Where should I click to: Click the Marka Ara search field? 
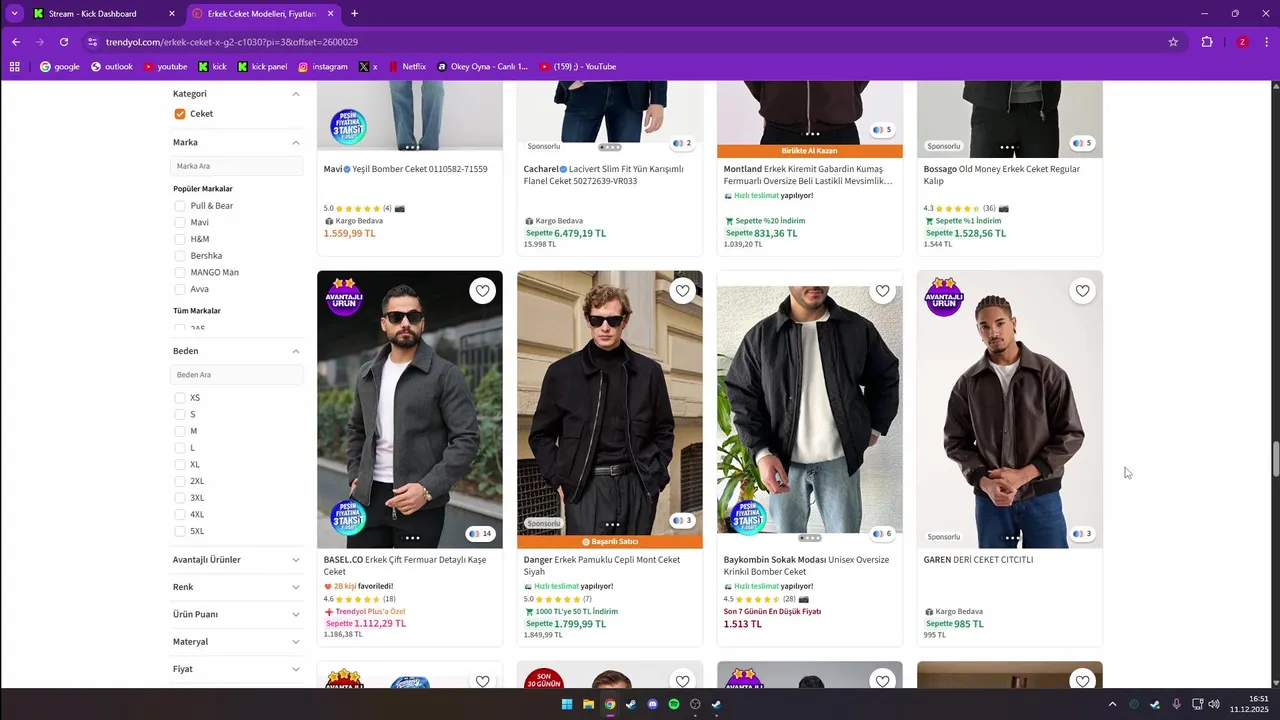tap(237, 166)
